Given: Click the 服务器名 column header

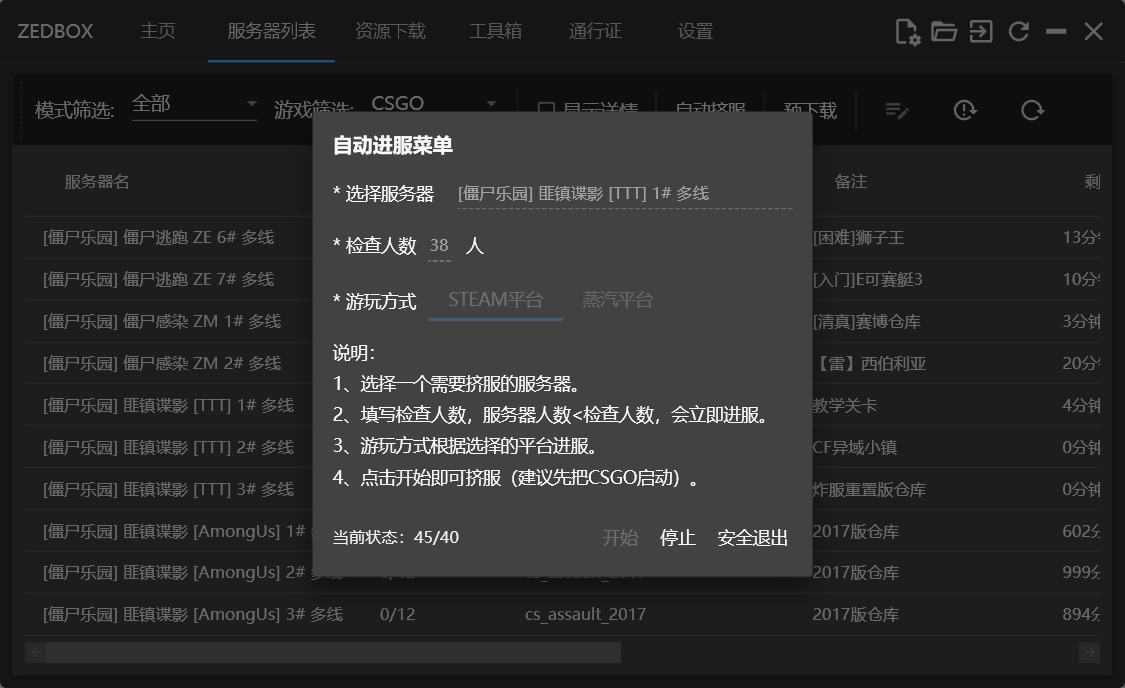Looking at the screenshot, I should (x=97, y=182).
